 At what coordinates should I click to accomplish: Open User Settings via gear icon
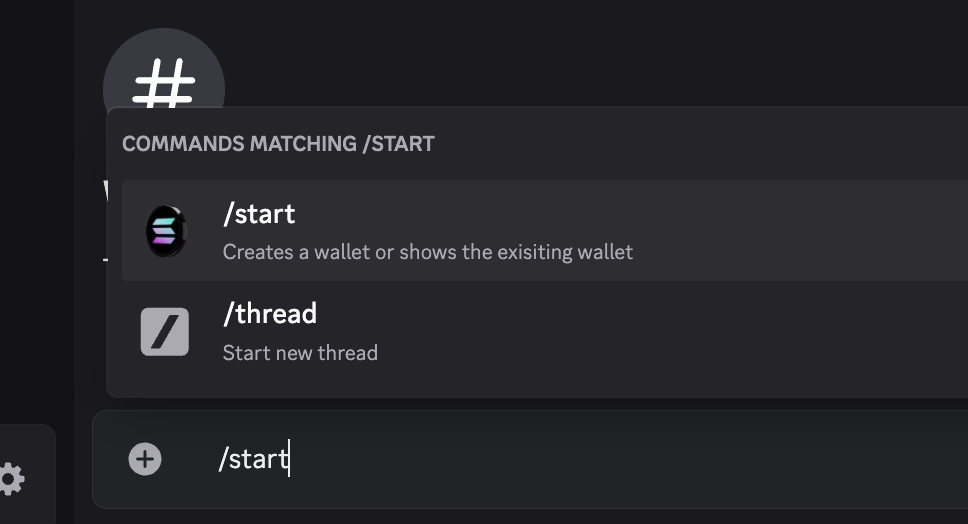tap(10, 479)
